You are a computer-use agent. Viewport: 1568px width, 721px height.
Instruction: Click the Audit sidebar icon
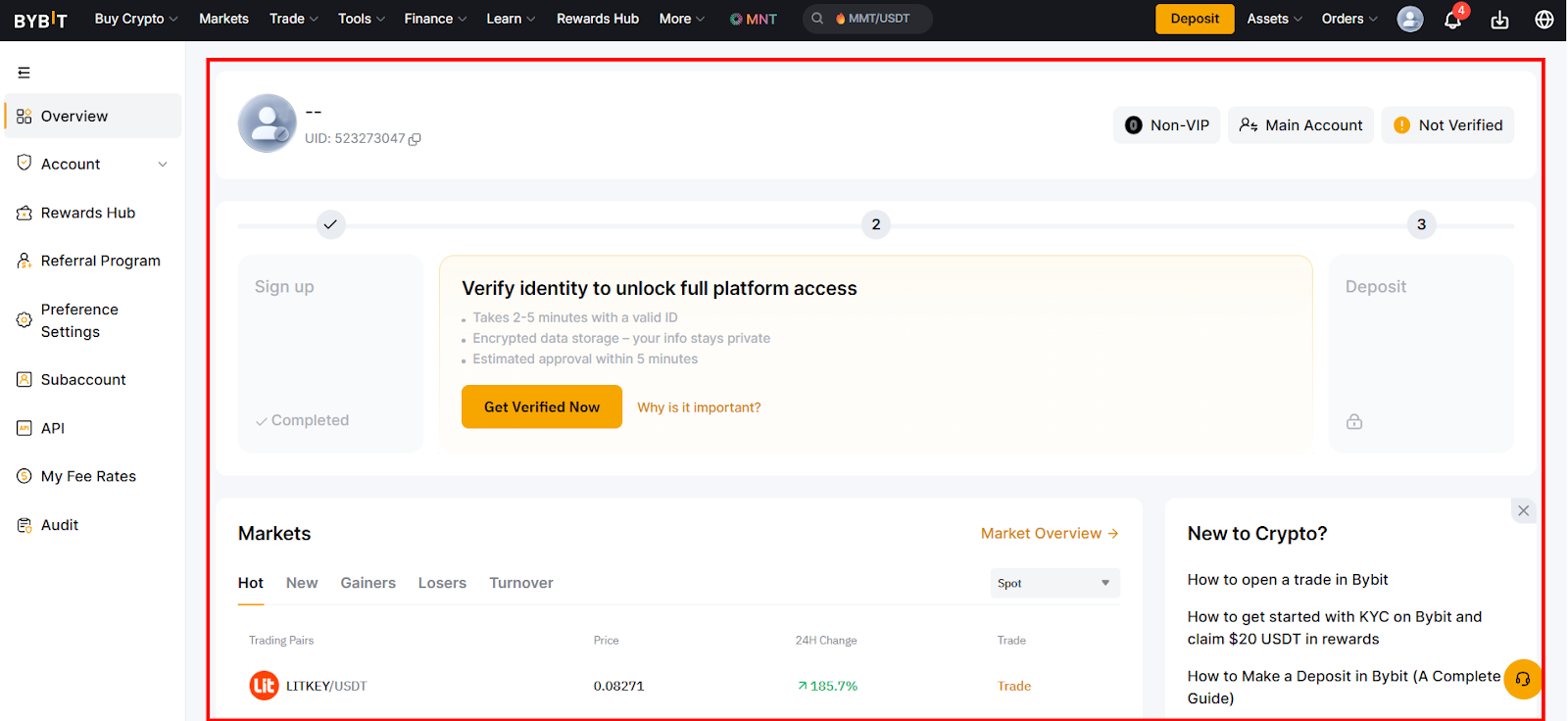pos(24,525)
